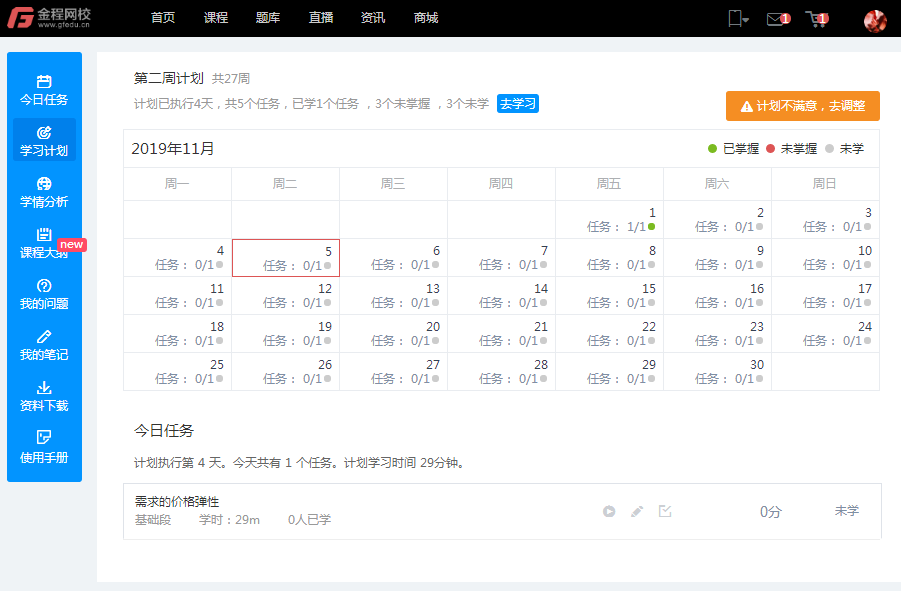Click the blue 去学习 button
This screenshot has width=901, height=591.
point(518,104)
